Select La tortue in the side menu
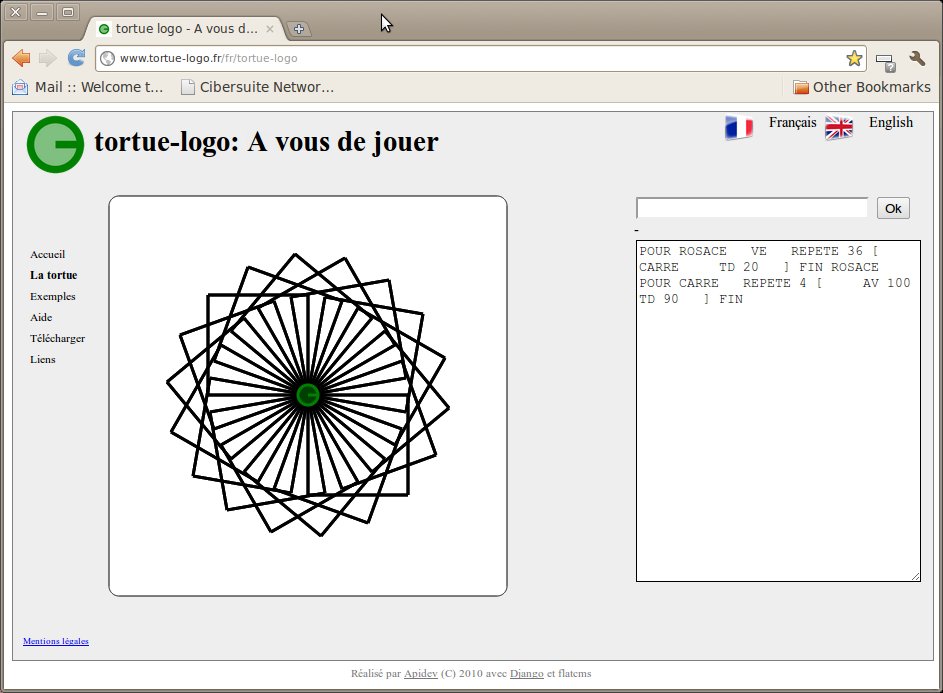Image resolution: width=943 pixels, height=693 pixels. pos(54,275)
